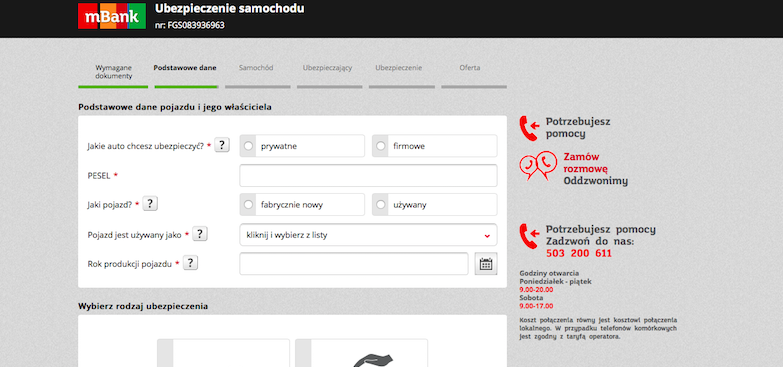Screen dimensions: 783x367
Task: Click the speech-bubble phones icon for callback
Action: 538,166
